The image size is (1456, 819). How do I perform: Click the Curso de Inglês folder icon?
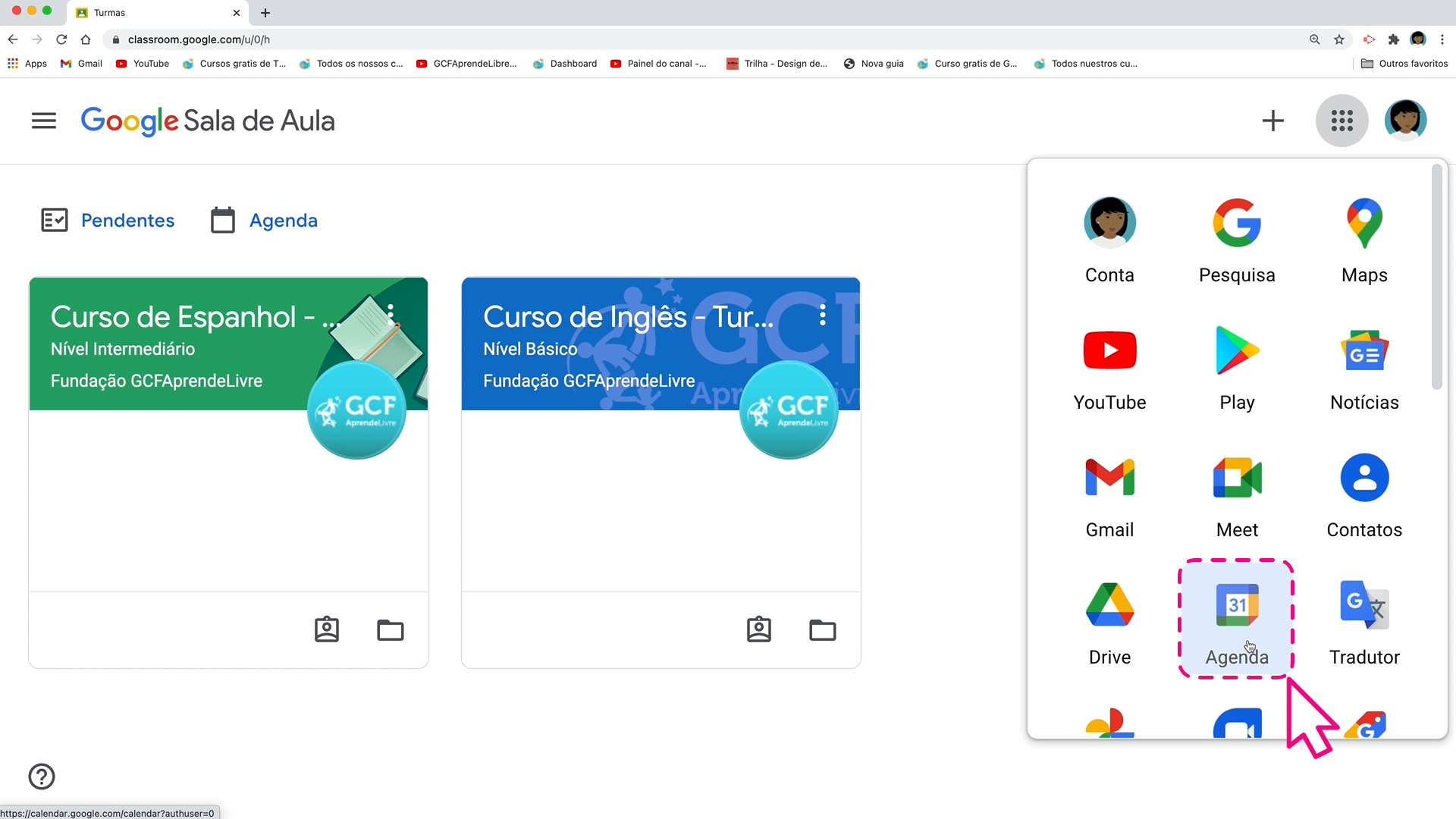[x=822, y=629]
